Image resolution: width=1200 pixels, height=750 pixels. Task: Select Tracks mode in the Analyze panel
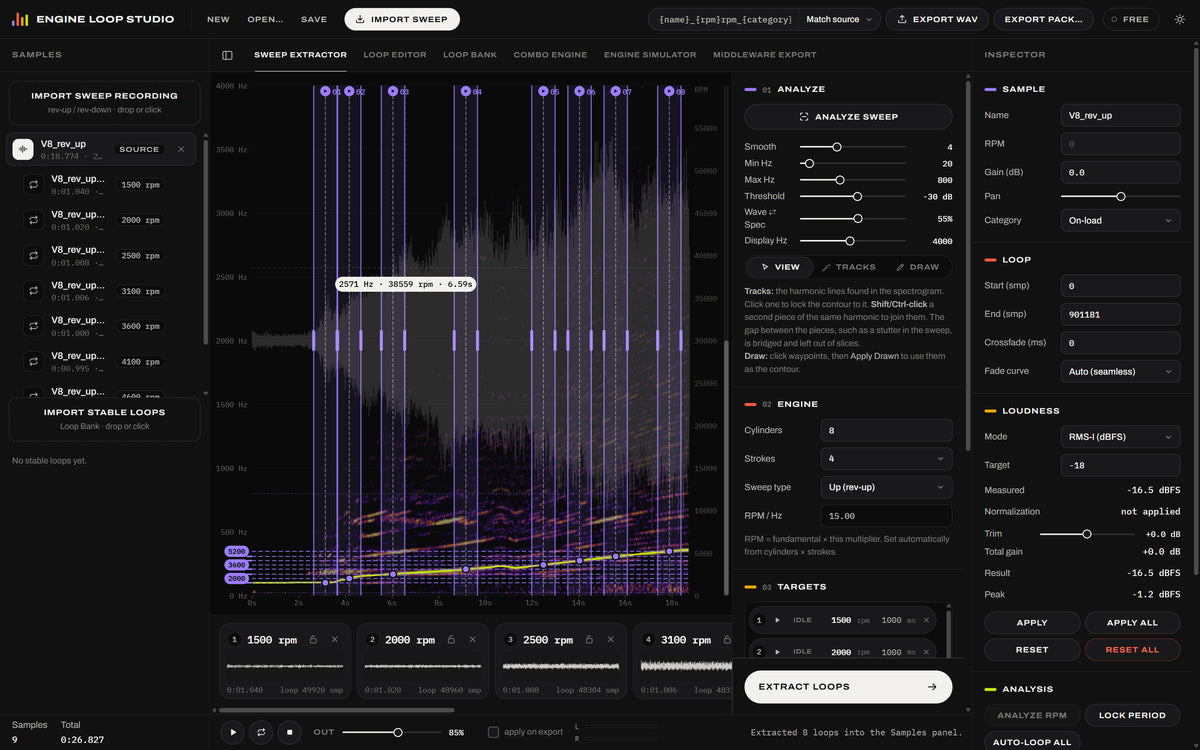click(x=848, y=267)
